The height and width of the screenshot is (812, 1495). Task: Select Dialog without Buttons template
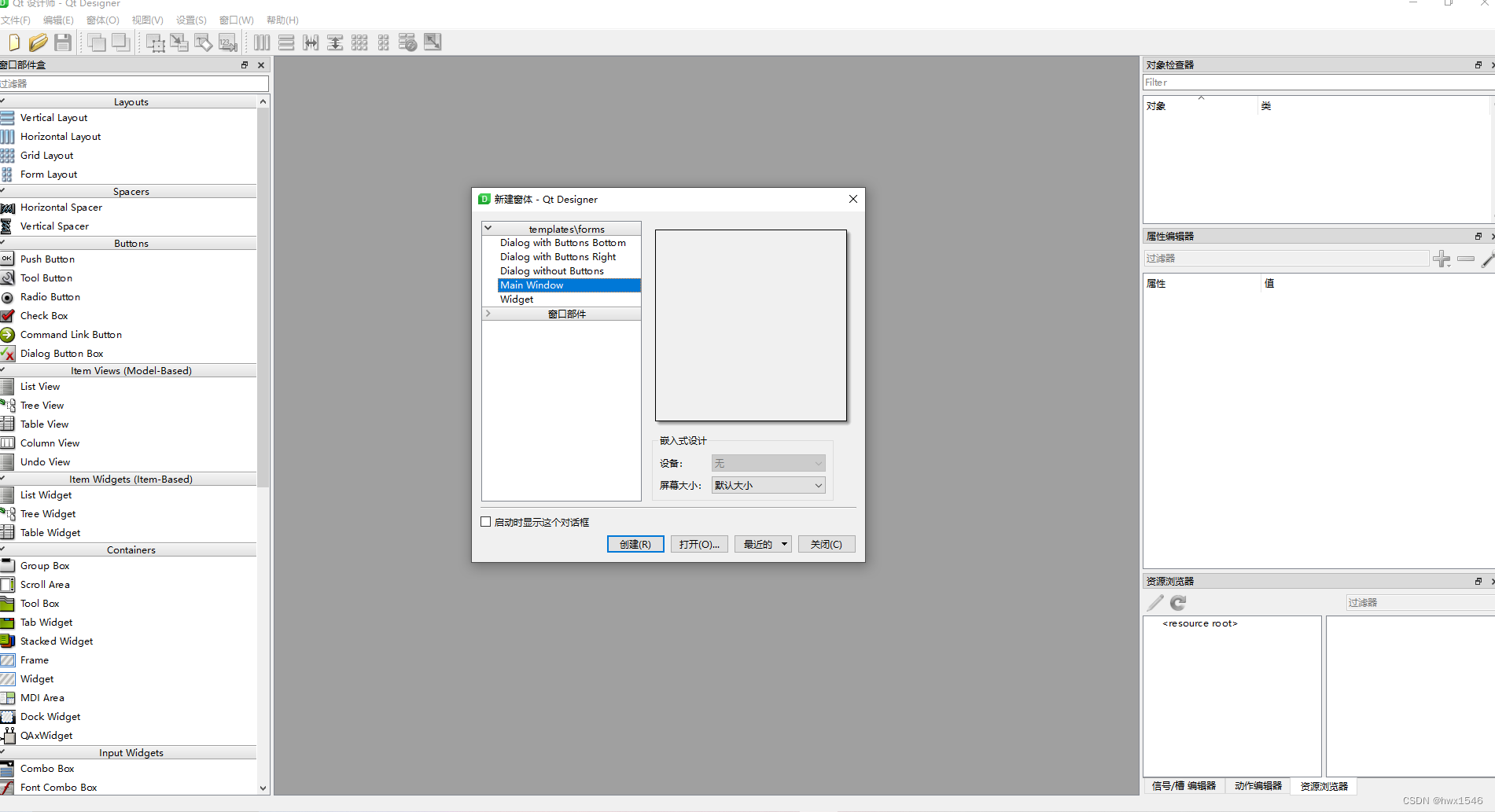(552, 271)
